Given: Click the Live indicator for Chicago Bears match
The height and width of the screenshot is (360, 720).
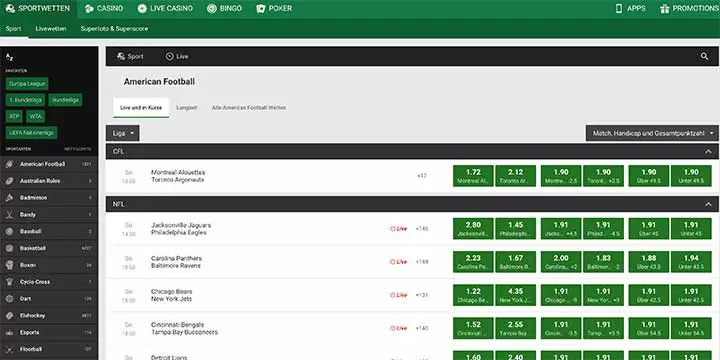Looking at the screenshot, I should pyautogui.click(x=399, y=295).
